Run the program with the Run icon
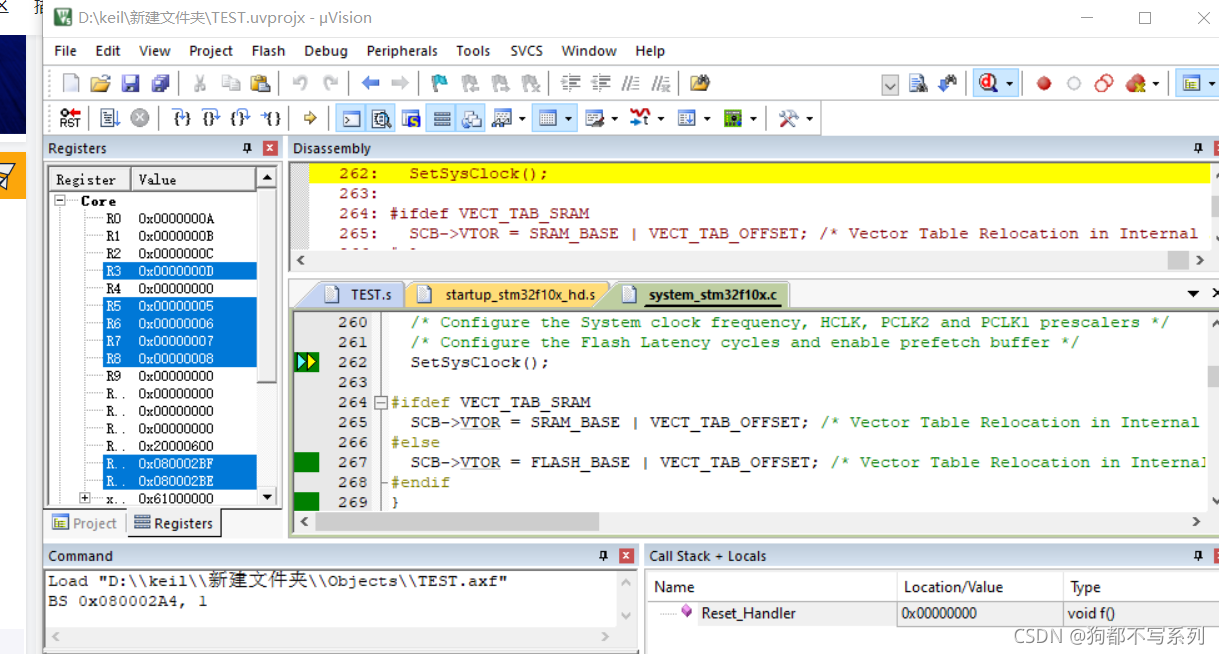The image size is (1219, 654). point(110,118)
